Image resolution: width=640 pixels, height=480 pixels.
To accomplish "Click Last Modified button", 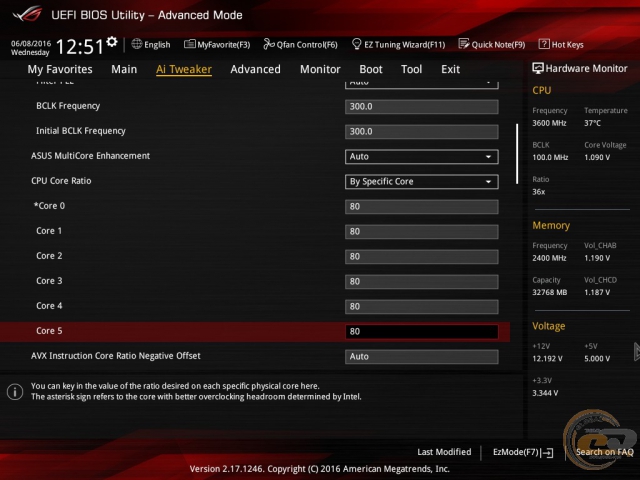I will pyautogui.click(x=444, y=452).
